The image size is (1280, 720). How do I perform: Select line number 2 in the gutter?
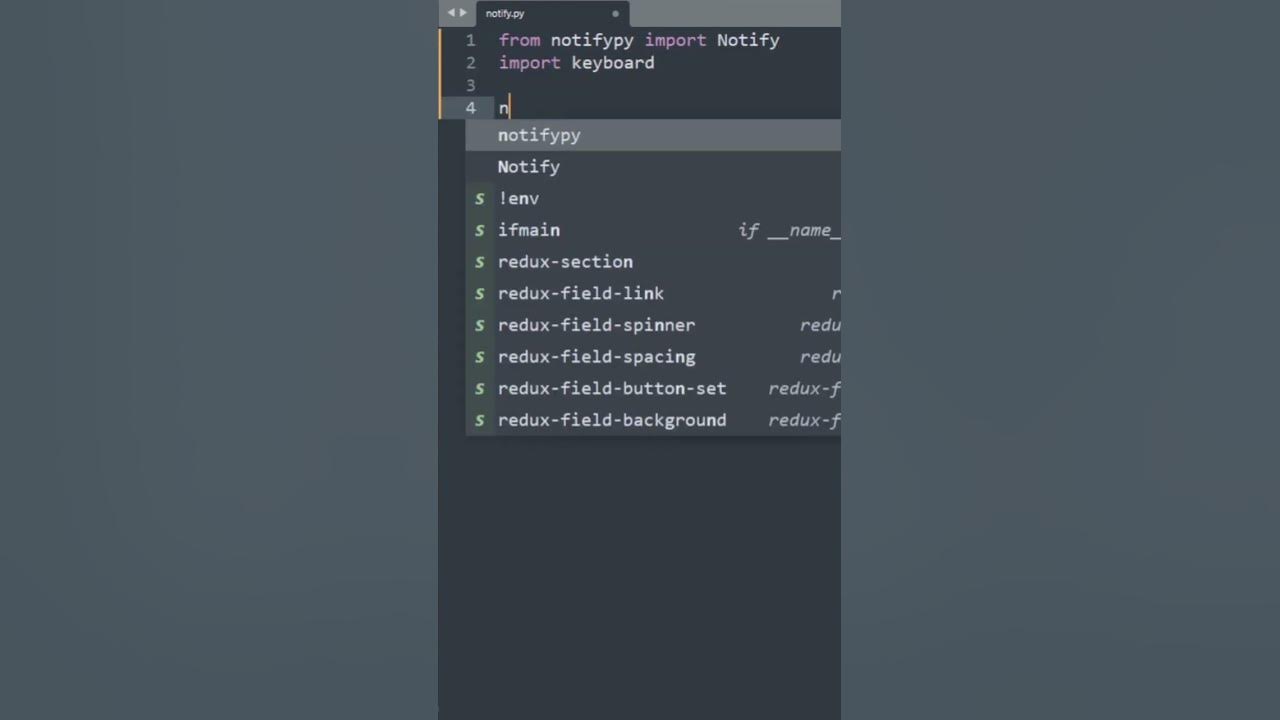tap(470, 63)
